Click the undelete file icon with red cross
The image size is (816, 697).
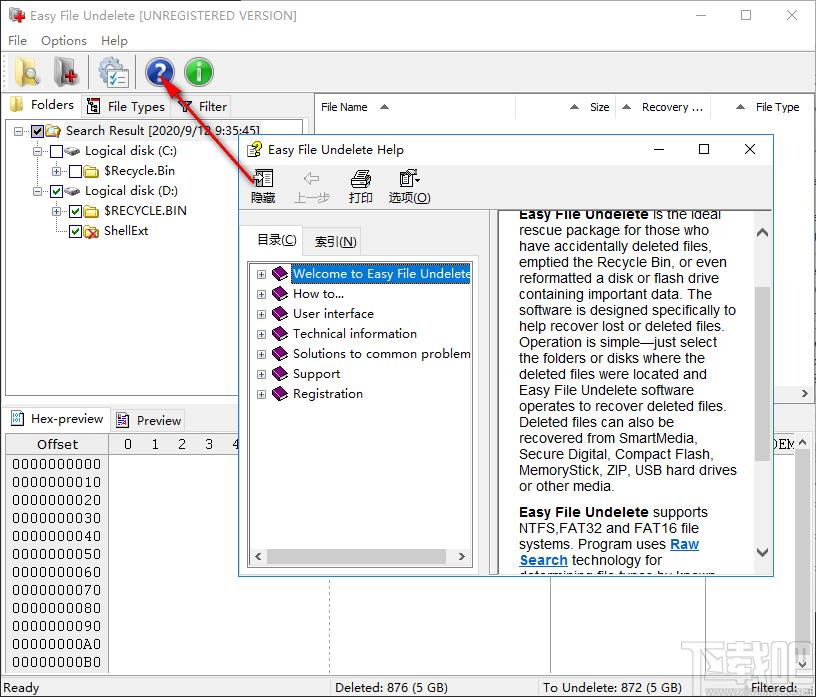pos(67,72)
